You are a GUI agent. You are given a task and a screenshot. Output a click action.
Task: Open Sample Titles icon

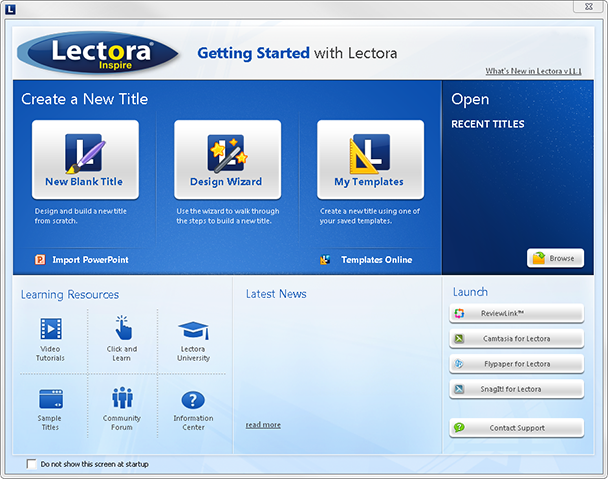click(51, 399)
